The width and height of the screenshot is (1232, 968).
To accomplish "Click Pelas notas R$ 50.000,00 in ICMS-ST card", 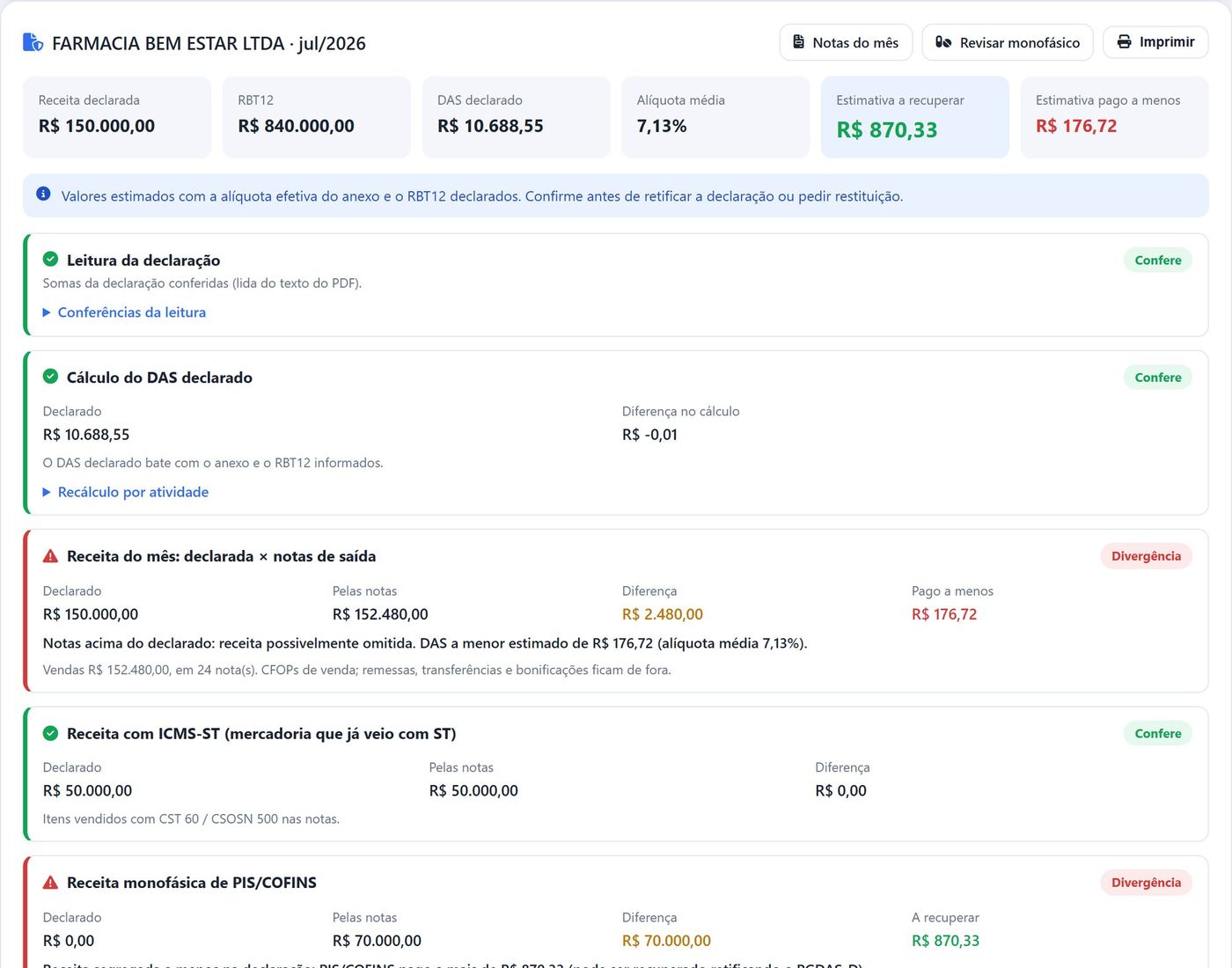I will pyautogui.click(x=473, y=790).
